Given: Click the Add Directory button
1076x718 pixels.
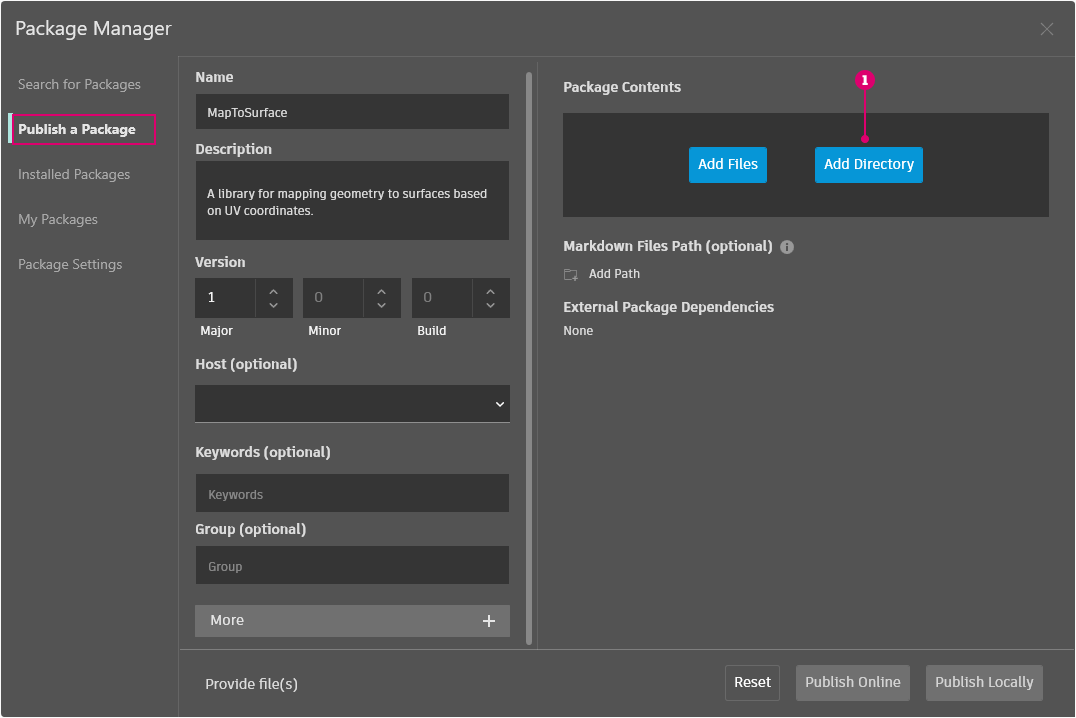Looking at the screenshot, I should (868, 165).
